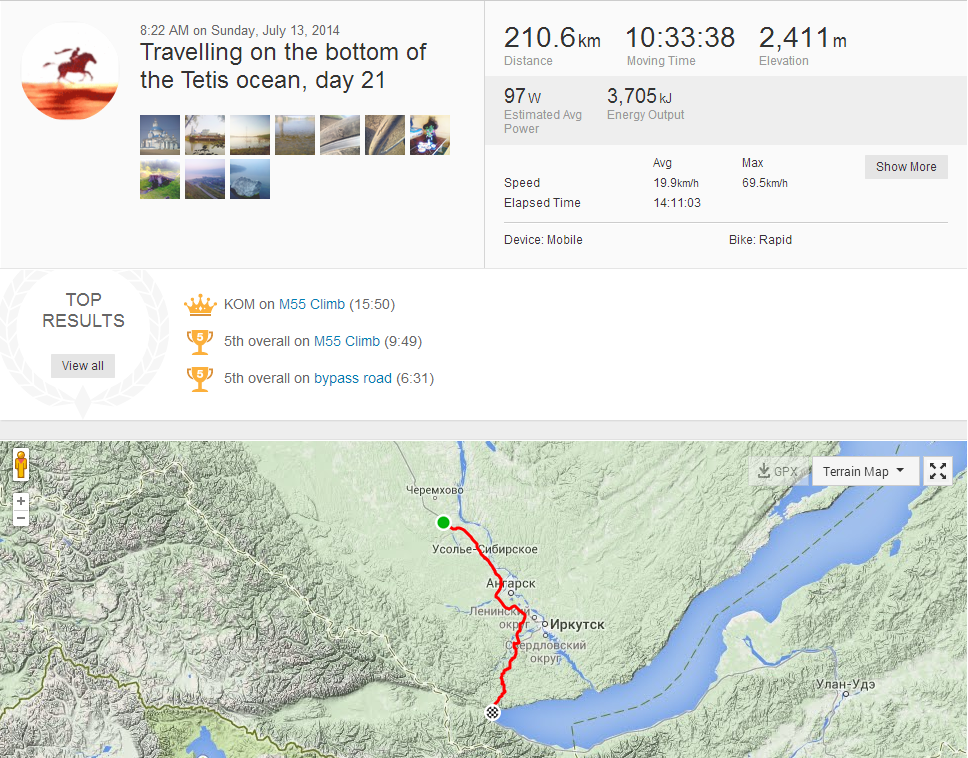Click the 5th overall trophy next to bypass road

click(x=200, y=378)
